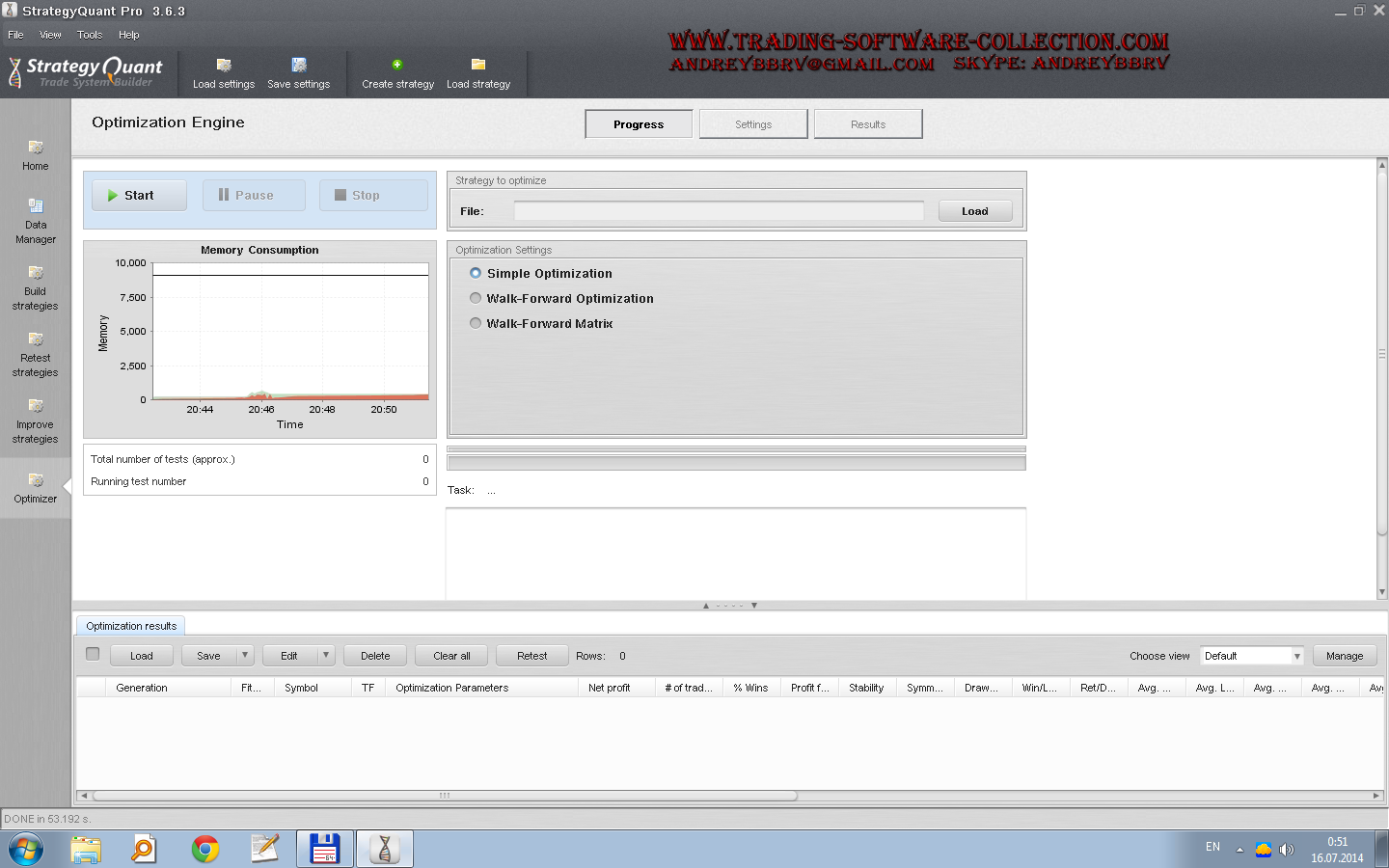Expand the Edit button dropdown arrow
The width and height of the screenshot is (1389, 868).
(x=326, y=656)
